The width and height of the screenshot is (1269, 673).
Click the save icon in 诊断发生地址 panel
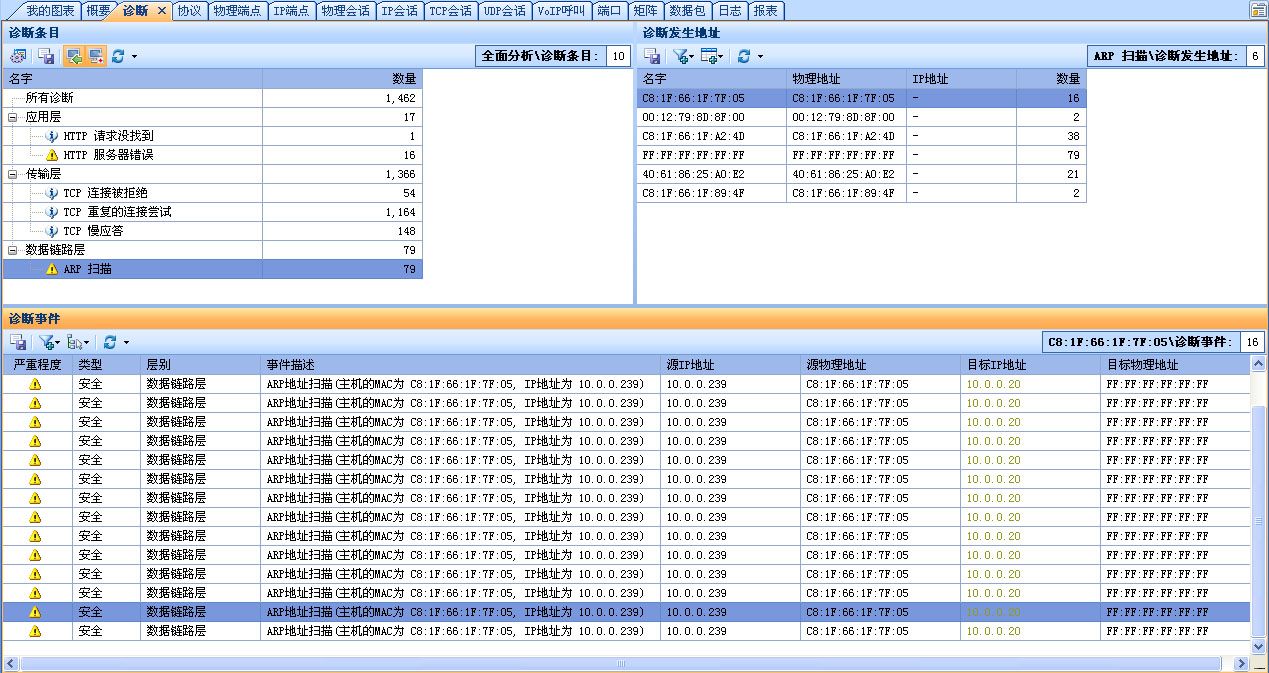(652, 56)
